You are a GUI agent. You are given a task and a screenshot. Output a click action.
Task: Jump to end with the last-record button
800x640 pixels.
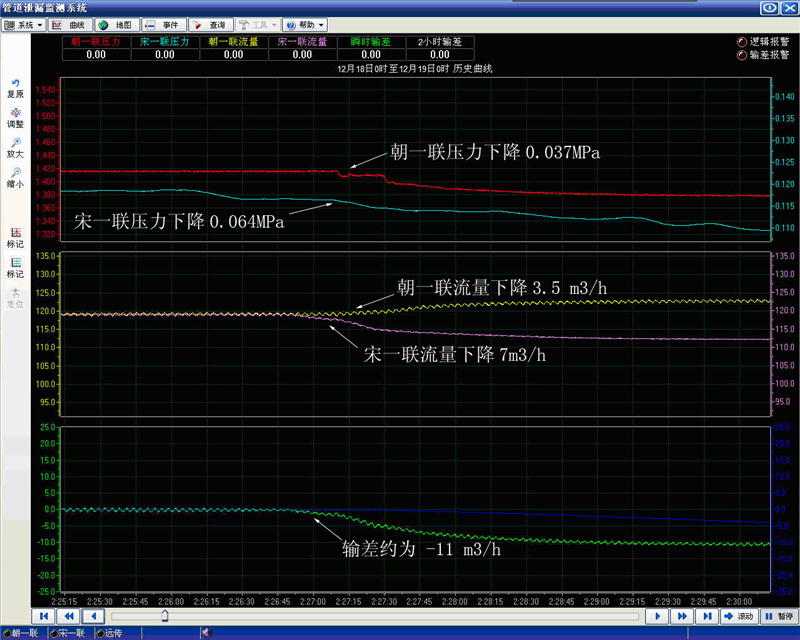tap(706, 617)
